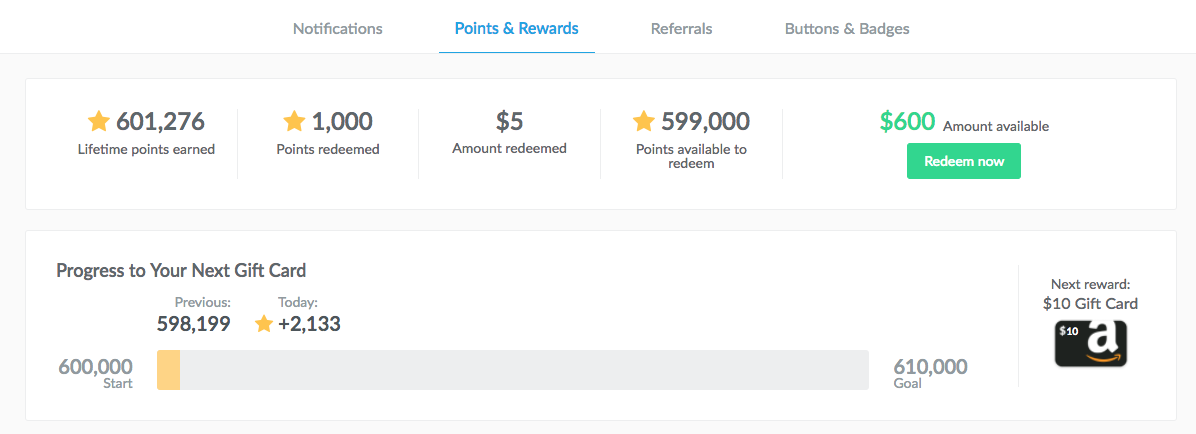This screenshot has height=434, width=1196.
Task: Click the Progress to Your Next Gift Card heading
Action: pyautogui.click(x=182, y=270)
